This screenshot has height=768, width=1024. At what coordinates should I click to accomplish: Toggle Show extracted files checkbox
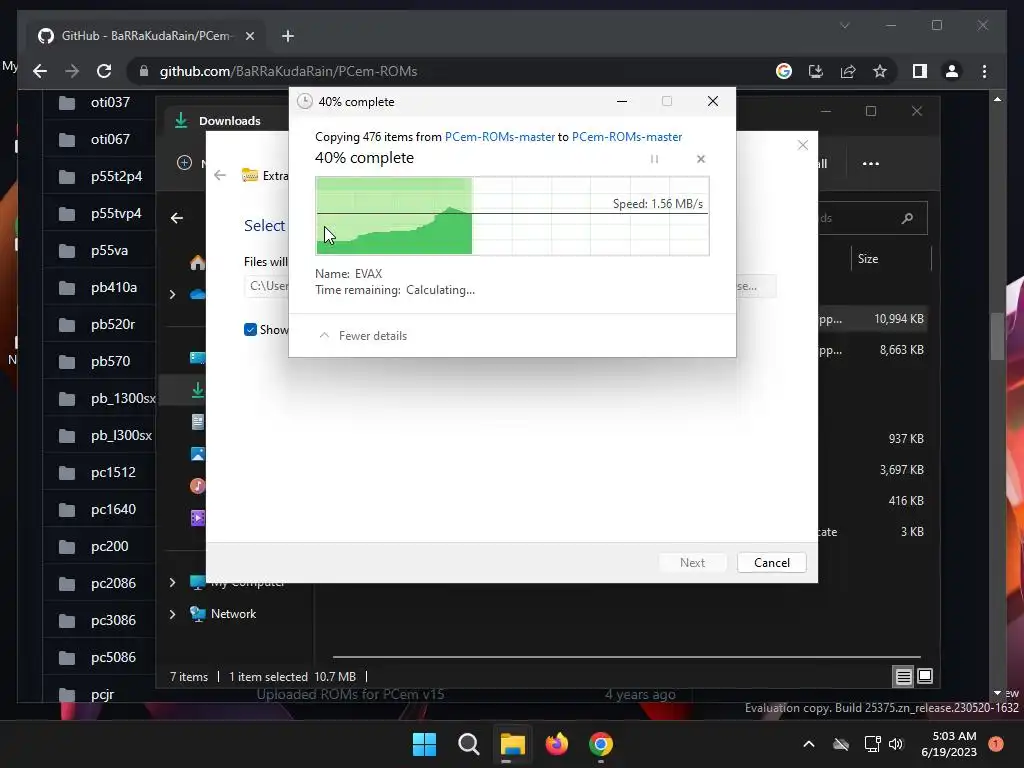250,330
